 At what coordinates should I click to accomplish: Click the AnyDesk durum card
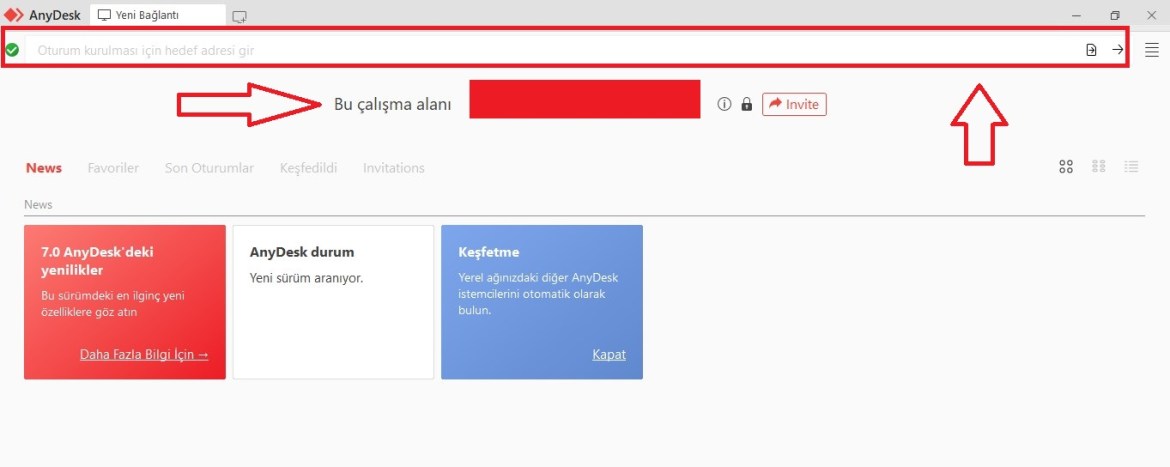point(334,302)
